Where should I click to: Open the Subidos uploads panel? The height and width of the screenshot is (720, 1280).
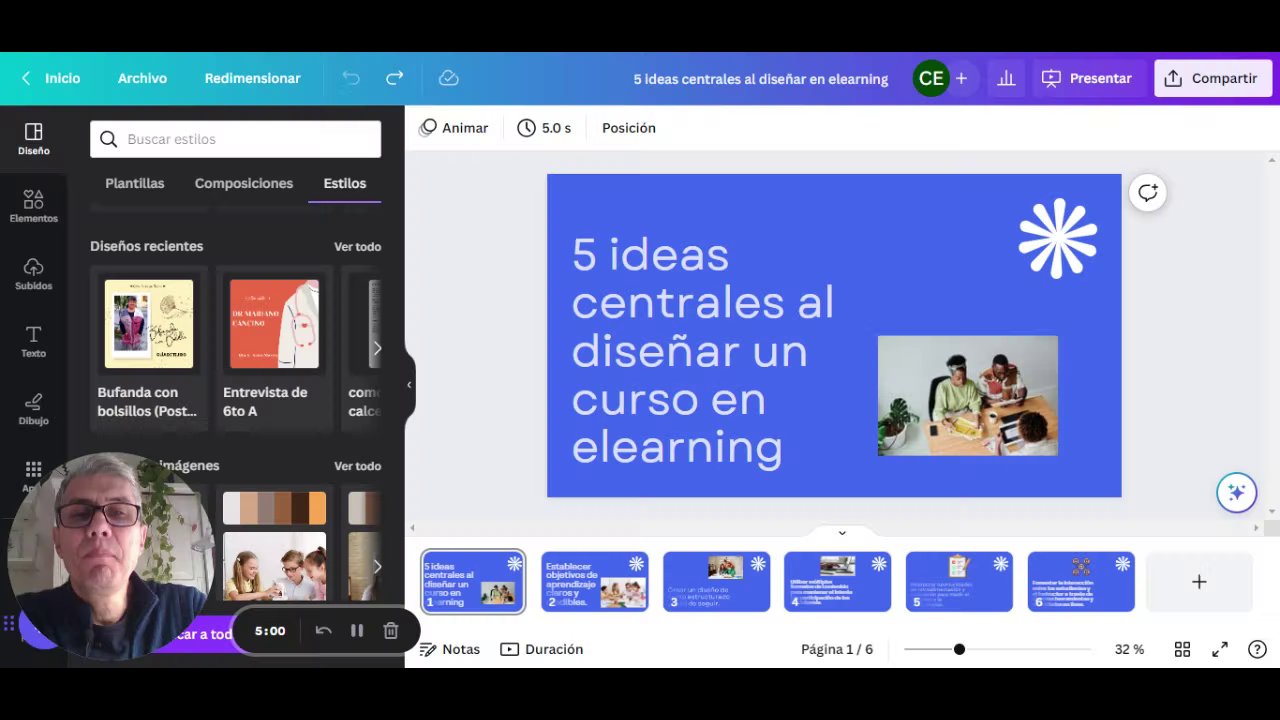33,273
